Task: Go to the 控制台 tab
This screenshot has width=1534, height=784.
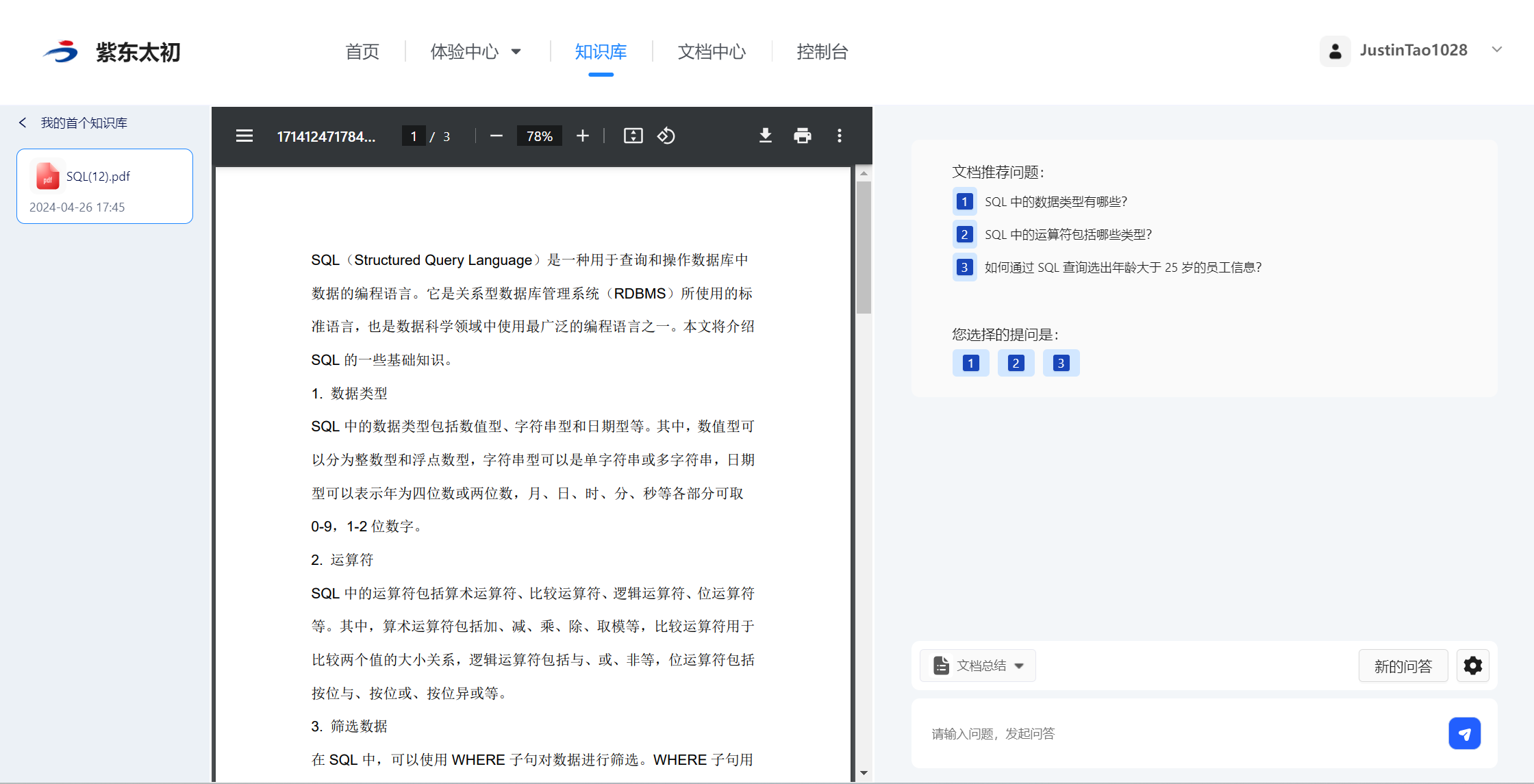Action: point(822,52)
